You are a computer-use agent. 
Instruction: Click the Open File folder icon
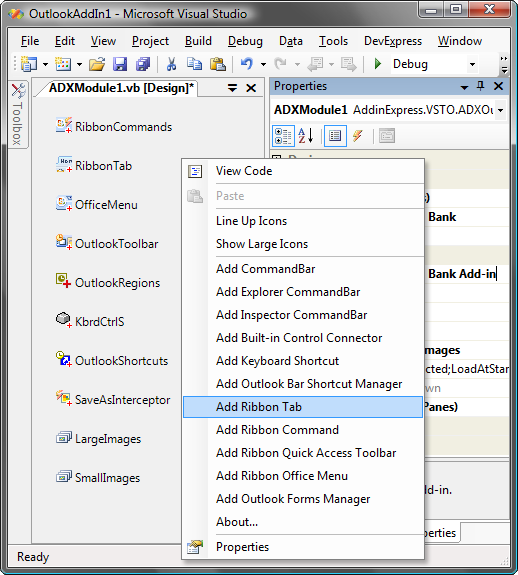point(97,64)
